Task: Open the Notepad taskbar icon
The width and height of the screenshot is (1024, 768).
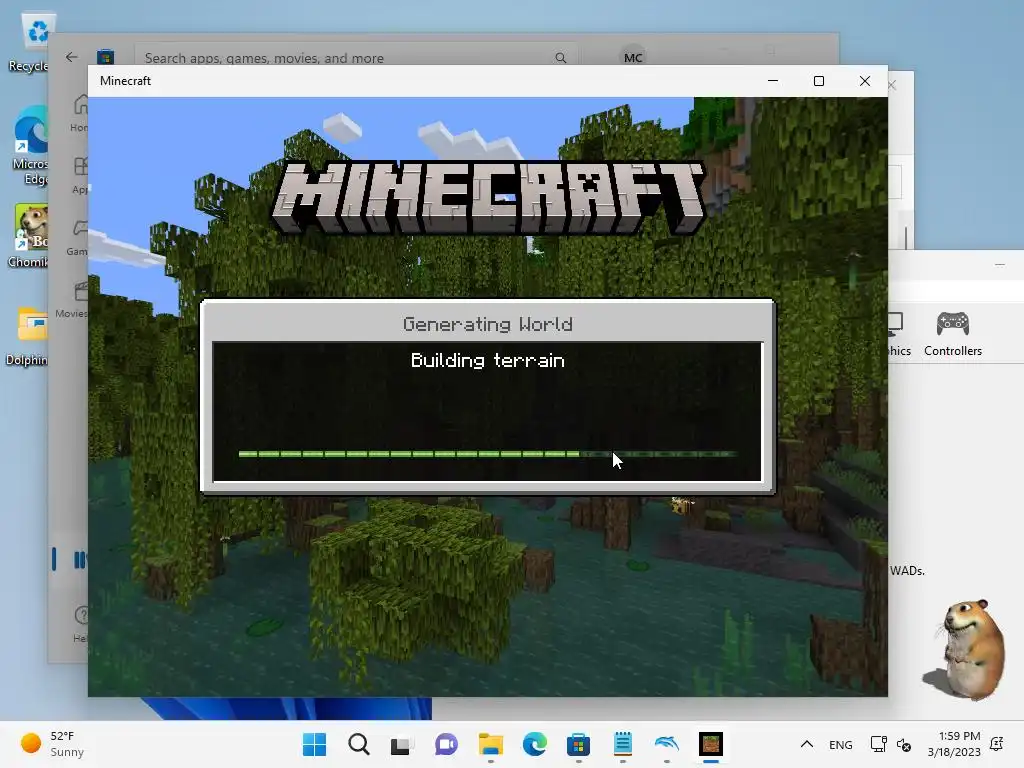Action: (622, 744)
